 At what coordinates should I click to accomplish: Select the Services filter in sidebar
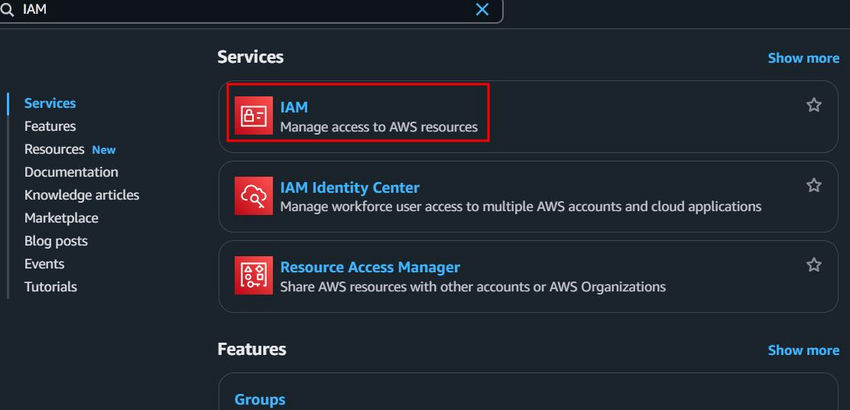(50, 103)
